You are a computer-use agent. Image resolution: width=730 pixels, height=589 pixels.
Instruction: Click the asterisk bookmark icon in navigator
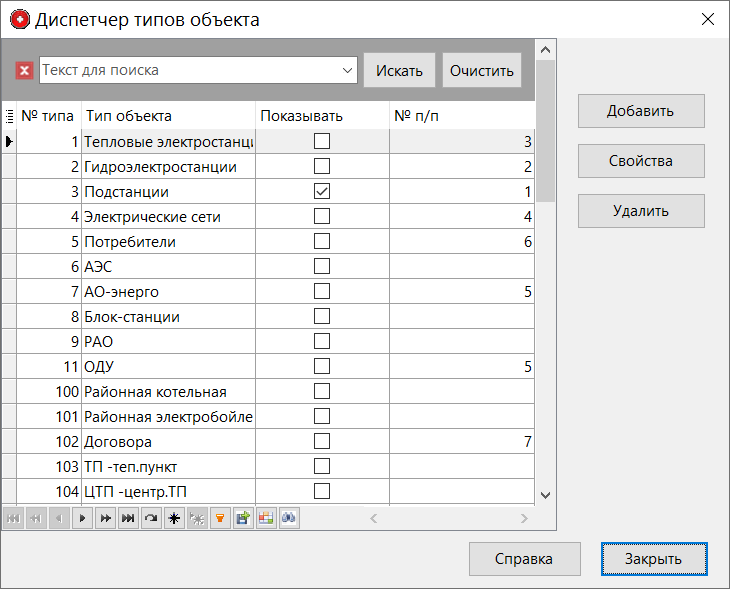pos(174,518)
